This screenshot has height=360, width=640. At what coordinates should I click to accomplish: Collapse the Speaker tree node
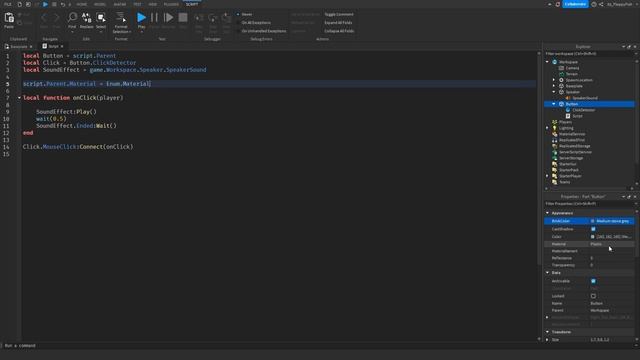click(x=554, y=92)
